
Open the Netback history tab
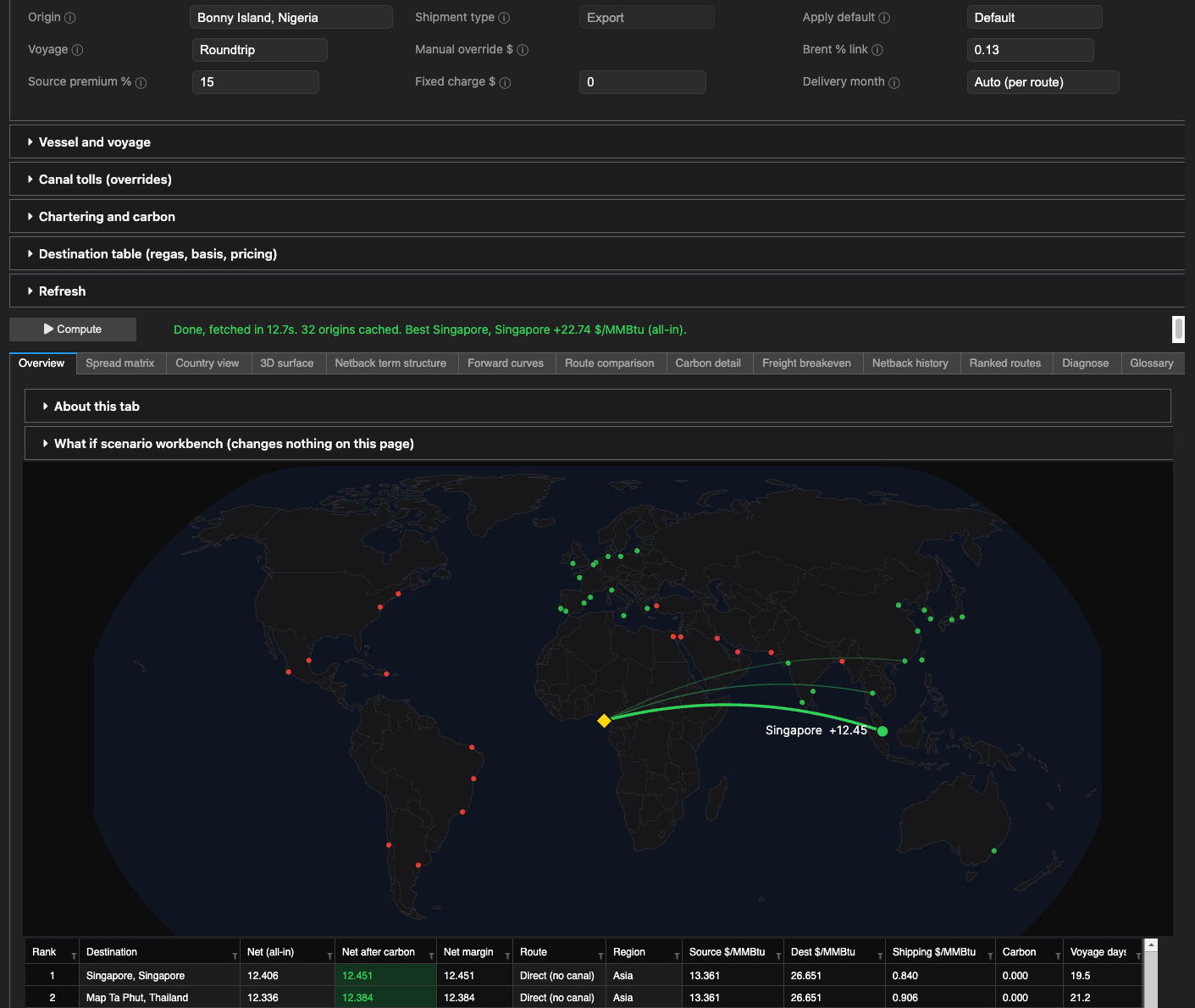[910, 363]
